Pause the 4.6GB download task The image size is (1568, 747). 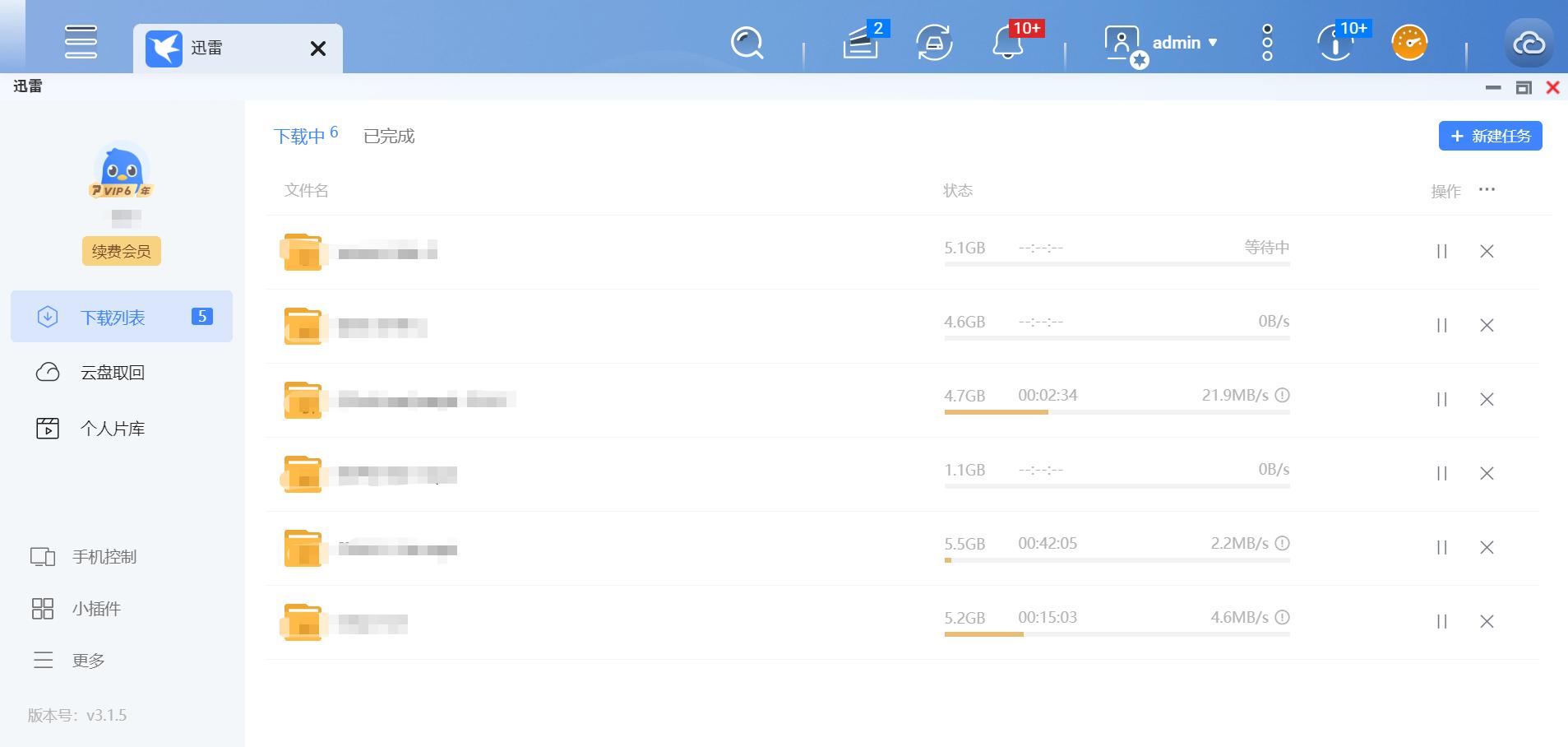pos(1441,326)
